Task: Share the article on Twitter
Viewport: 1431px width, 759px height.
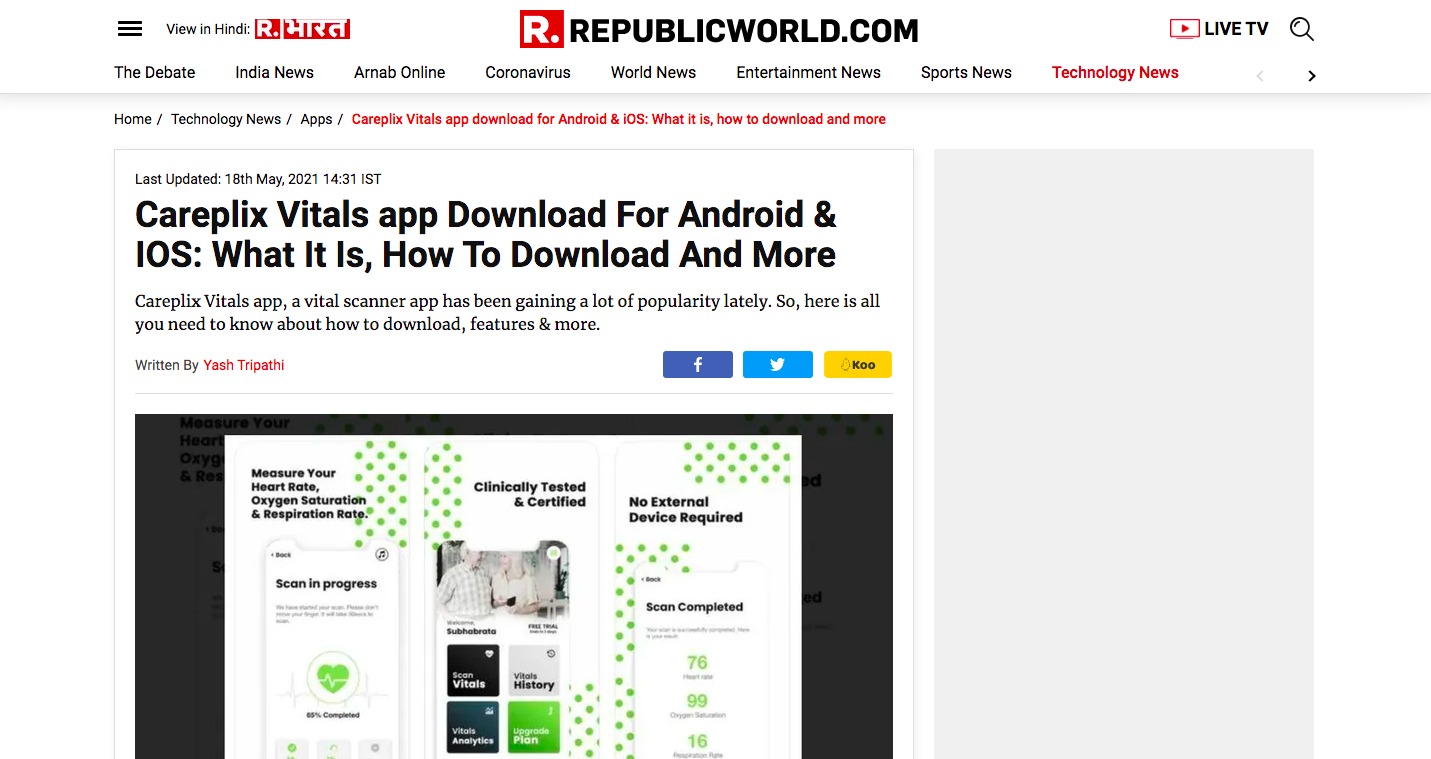Action: click(x=778, y=365)
